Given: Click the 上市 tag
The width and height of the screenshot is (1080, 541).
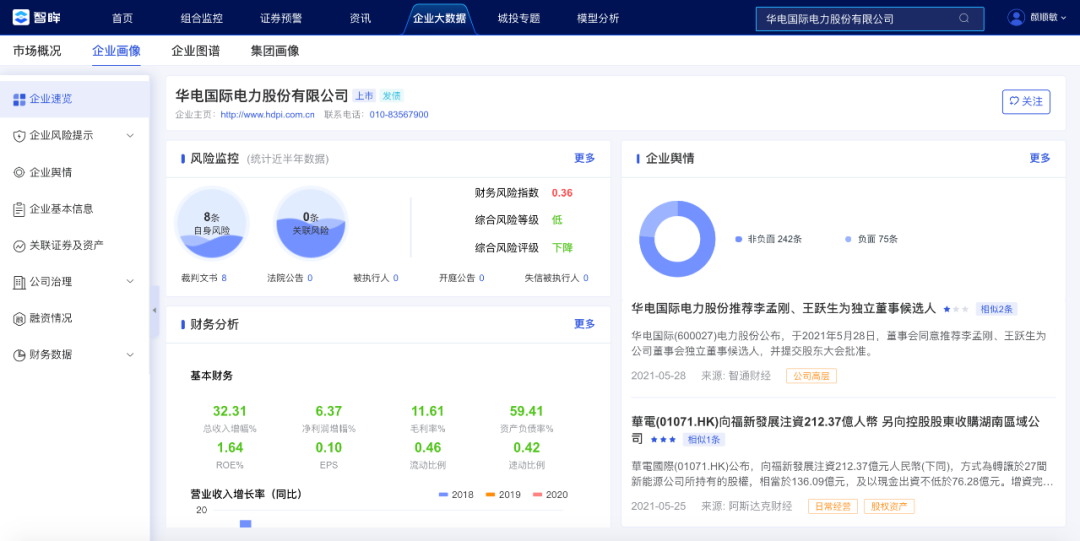Looking at the screenshot, I should point(364,96).
